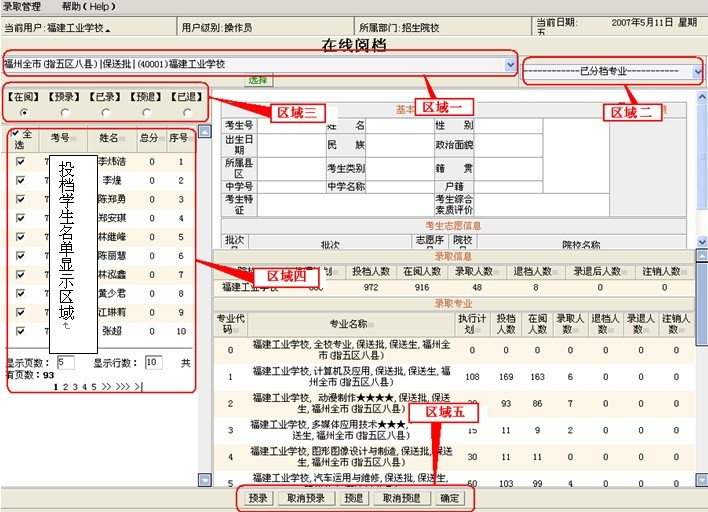Toggle checkbox for student 李炜洁
This screenshot has width=708, height=512.
(20, 161)
